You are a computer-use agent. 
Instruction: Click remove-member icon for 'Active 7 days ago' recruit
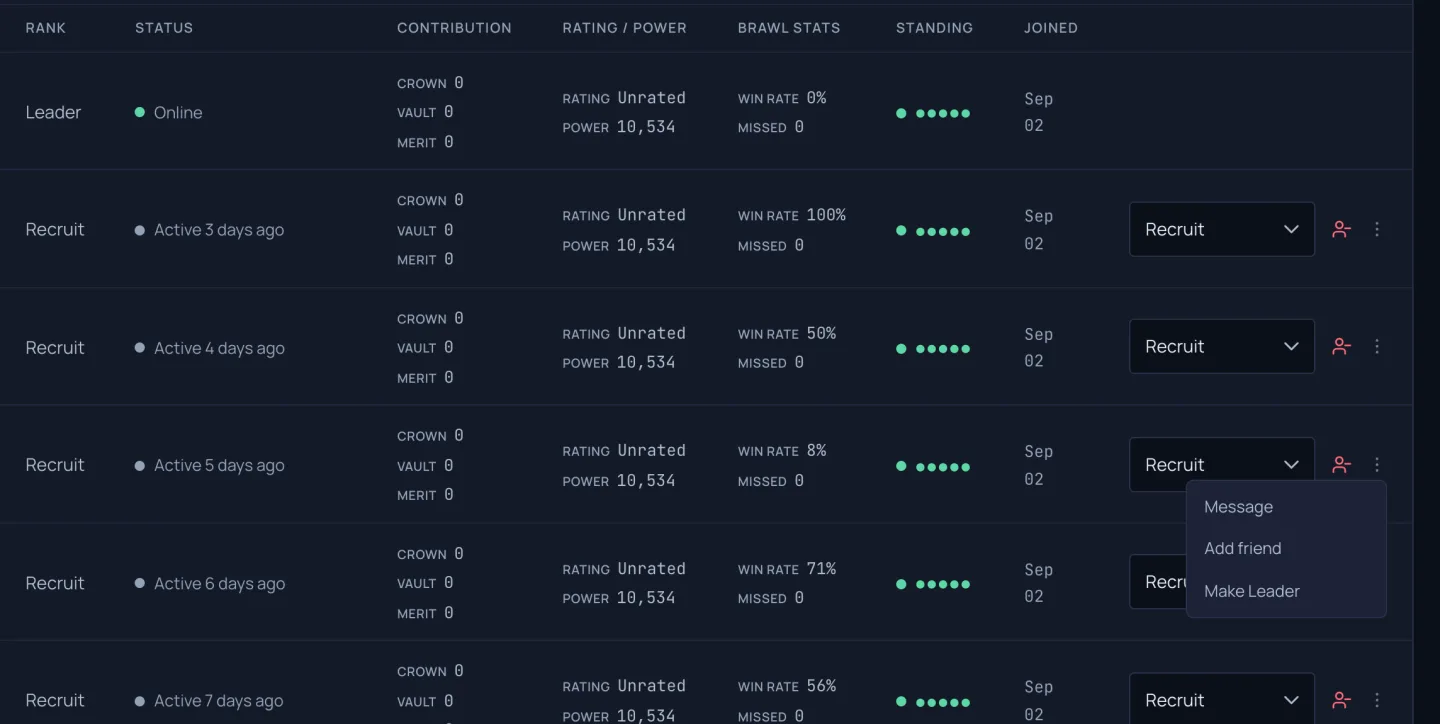[x=1341, y=700]
